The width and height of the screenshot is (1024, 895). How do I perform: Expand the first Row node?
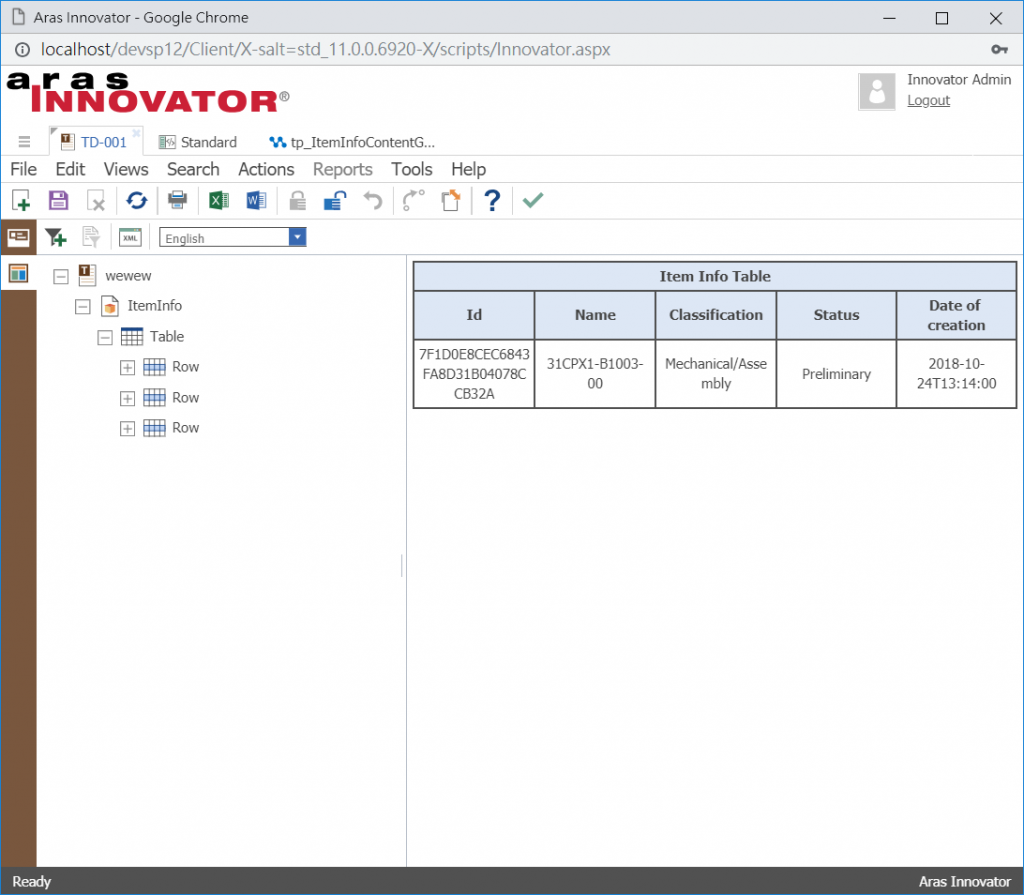pos(127,368)
